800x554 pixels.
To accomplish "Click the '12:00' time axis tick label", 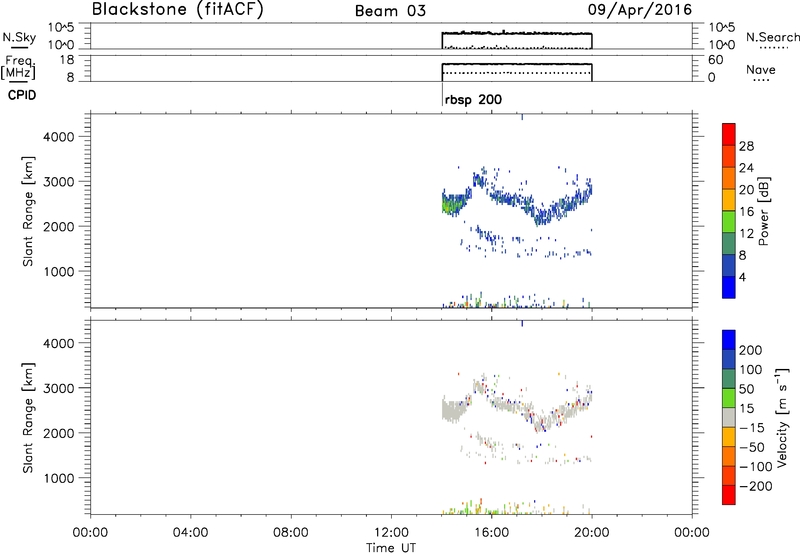I will [x=391, y=533].
